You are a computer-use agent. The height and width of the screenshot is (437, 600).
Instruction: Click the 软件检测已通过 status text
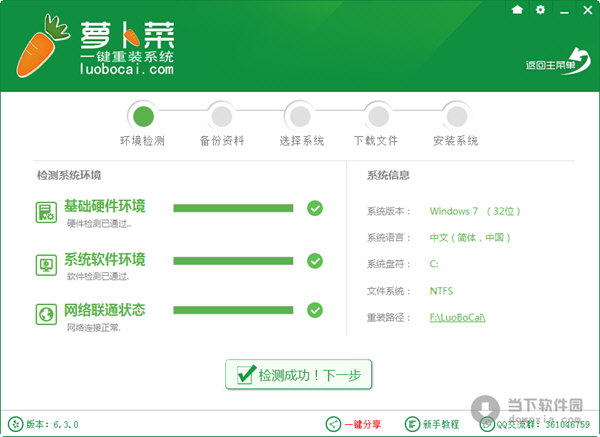tap(98, 276)
